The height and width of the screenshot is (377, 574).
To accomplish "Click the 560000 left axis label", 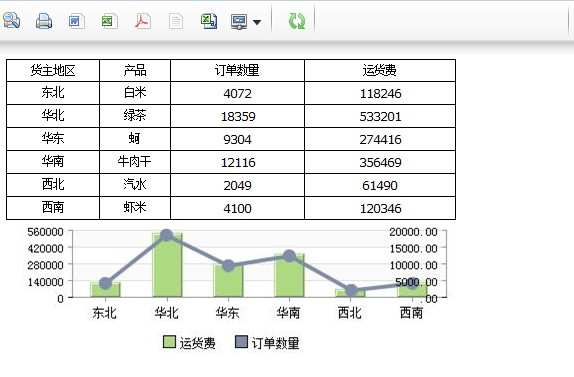I will point(45,232).
